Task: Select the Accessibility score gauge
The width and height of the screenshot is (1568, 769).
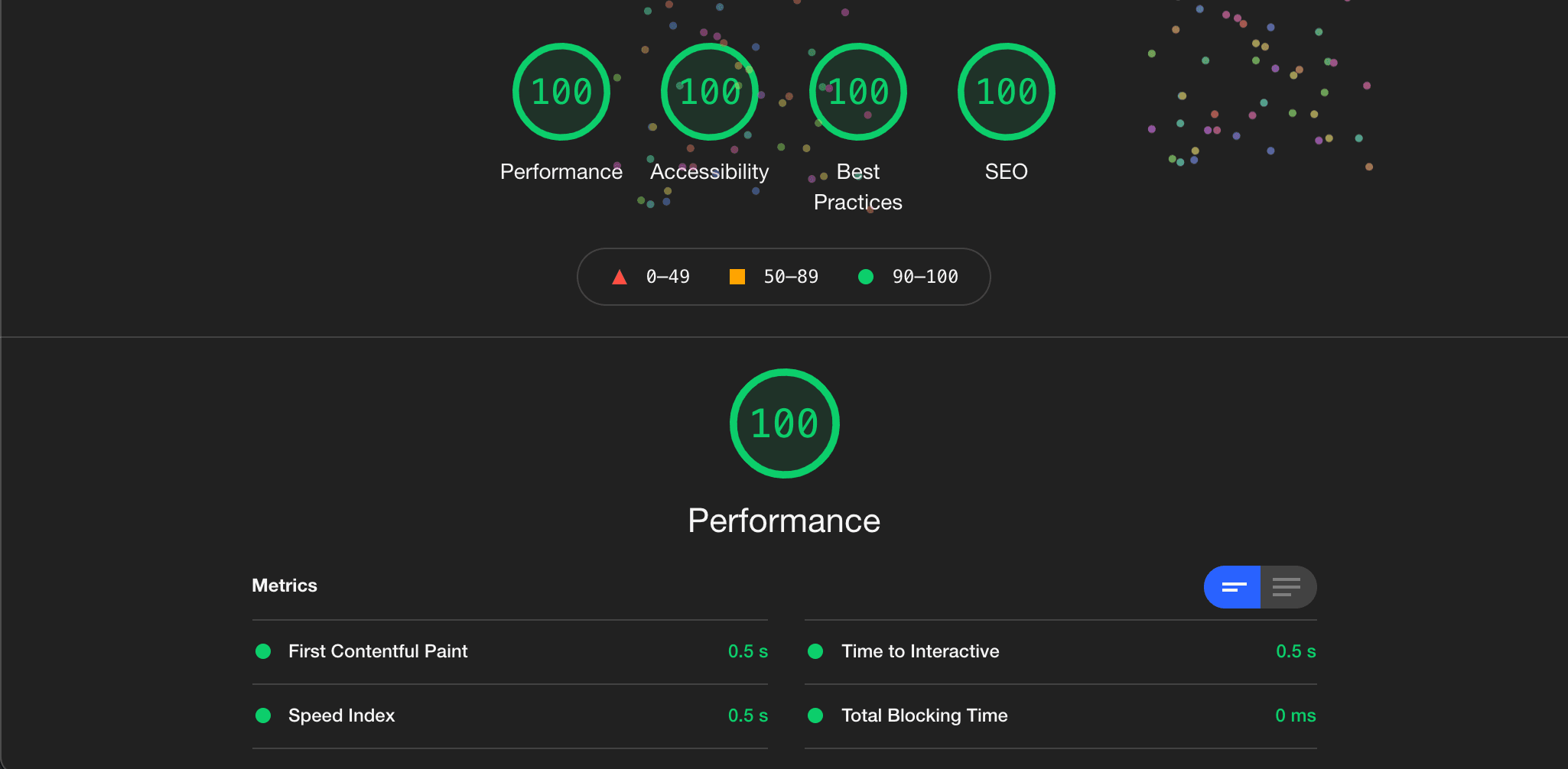Action: [708, 92]
